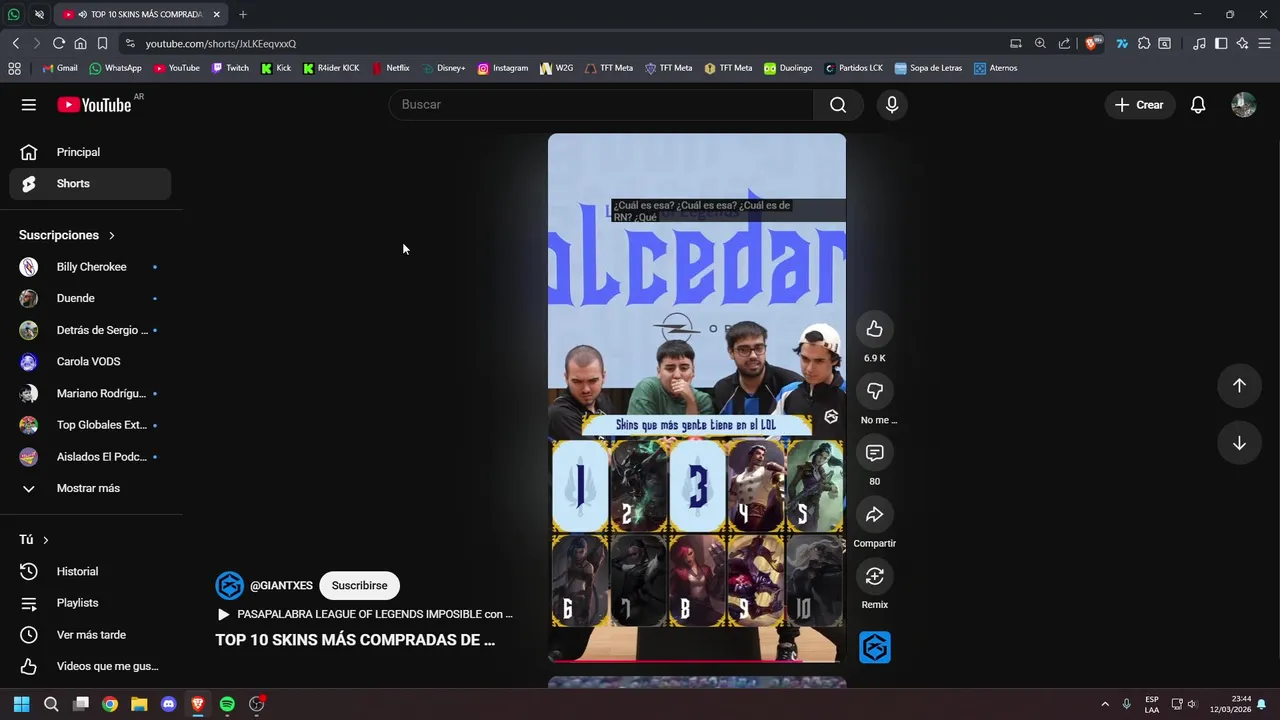Navigate back in browser history

[x=16, y=43]
